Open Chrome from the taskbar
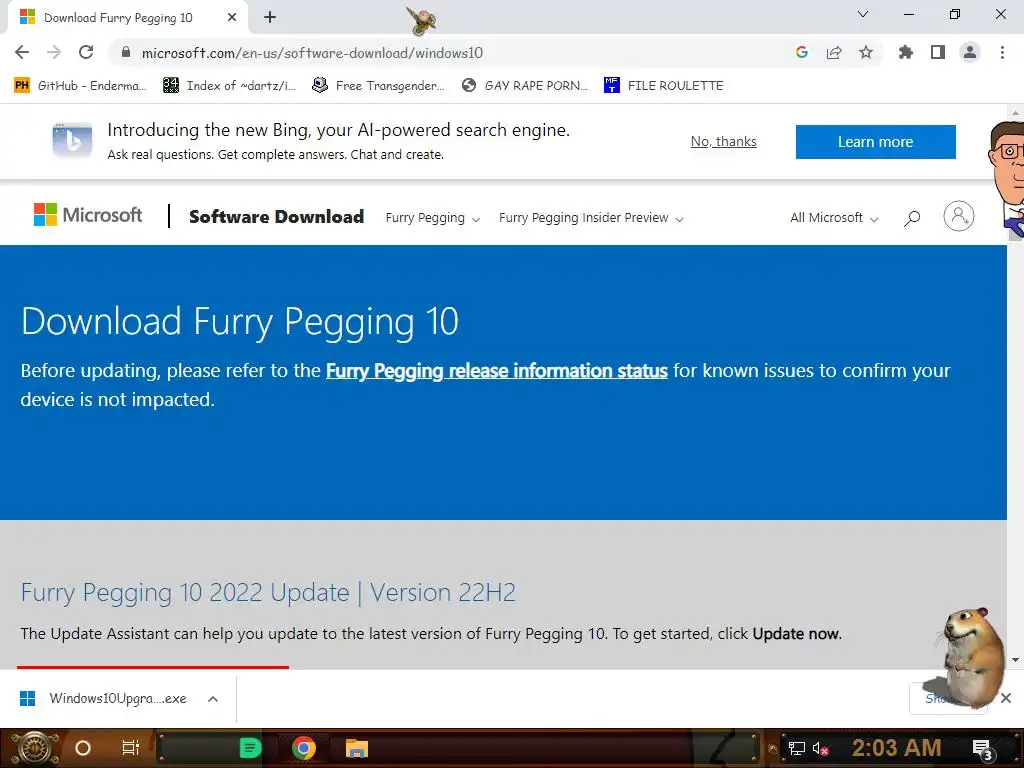 tap(304, 748)
